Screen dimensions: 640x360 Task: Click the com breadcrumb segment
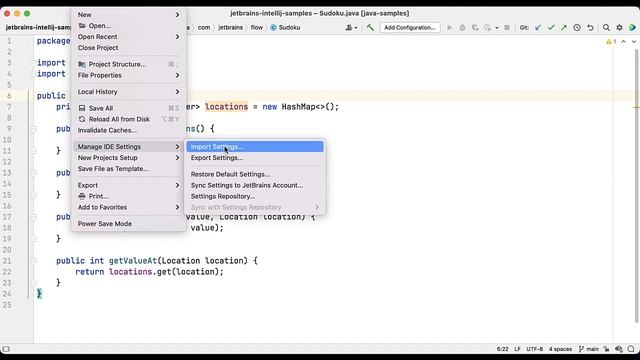[x=204, y=27]
